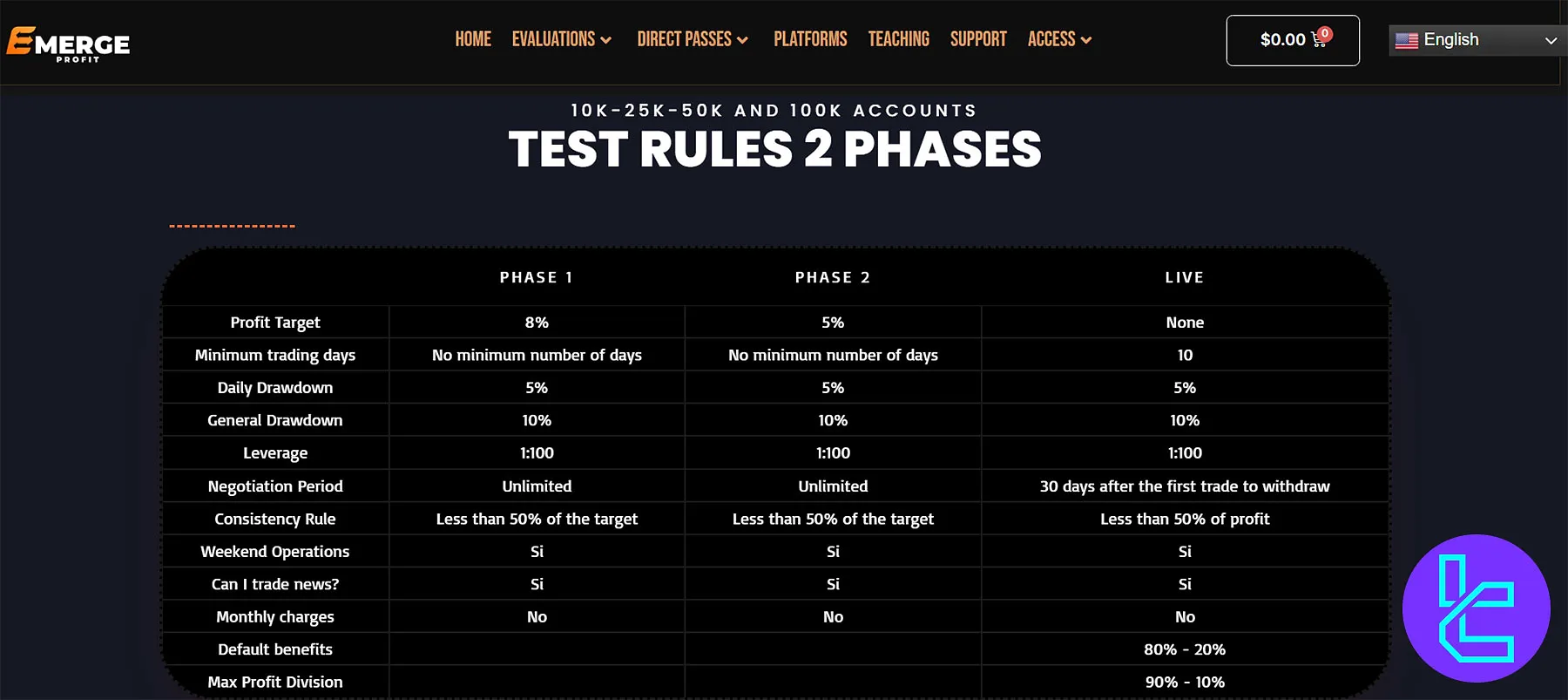Open the Support page
This screenshot has height=700, width=1568.
point(978,39)
